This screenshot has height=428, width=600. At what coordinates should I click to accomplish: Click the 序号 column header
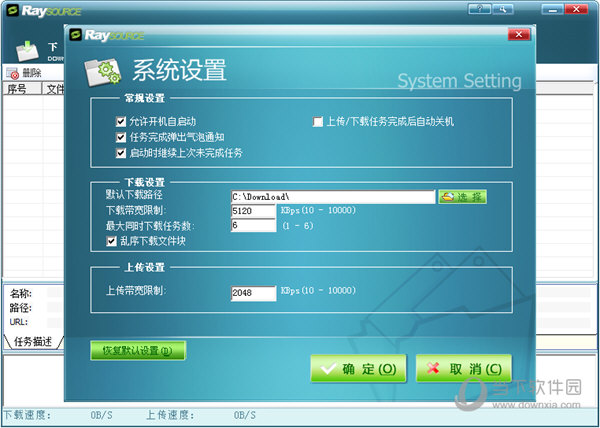click(22, 89)
